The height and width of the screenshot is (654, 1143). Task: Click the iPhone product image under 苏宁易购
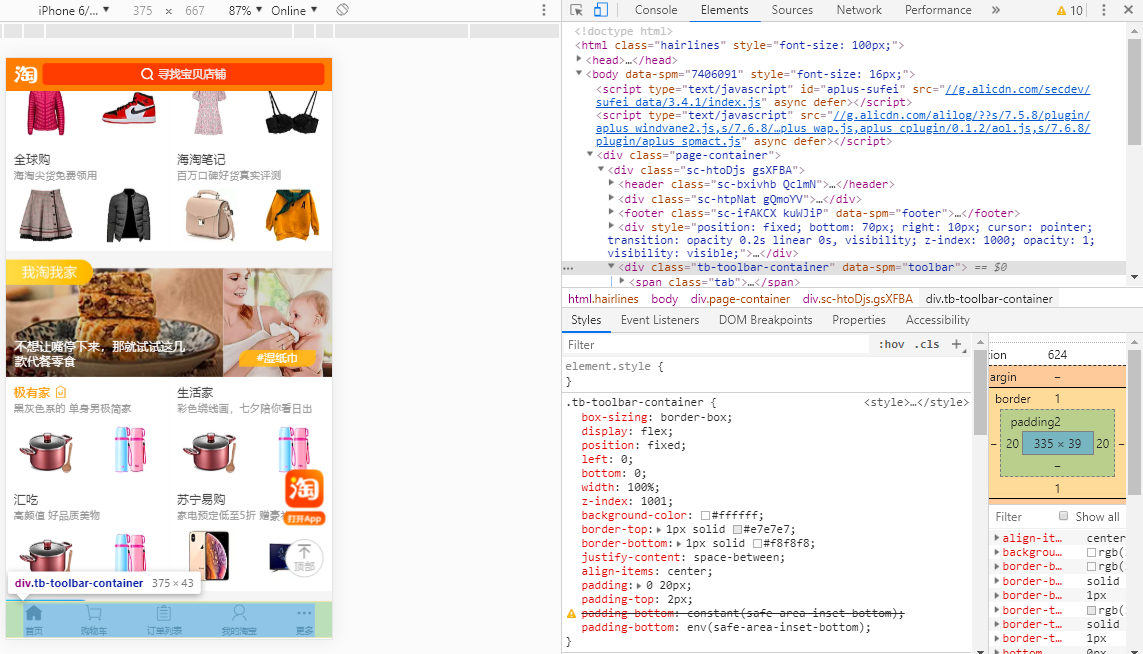209,556
